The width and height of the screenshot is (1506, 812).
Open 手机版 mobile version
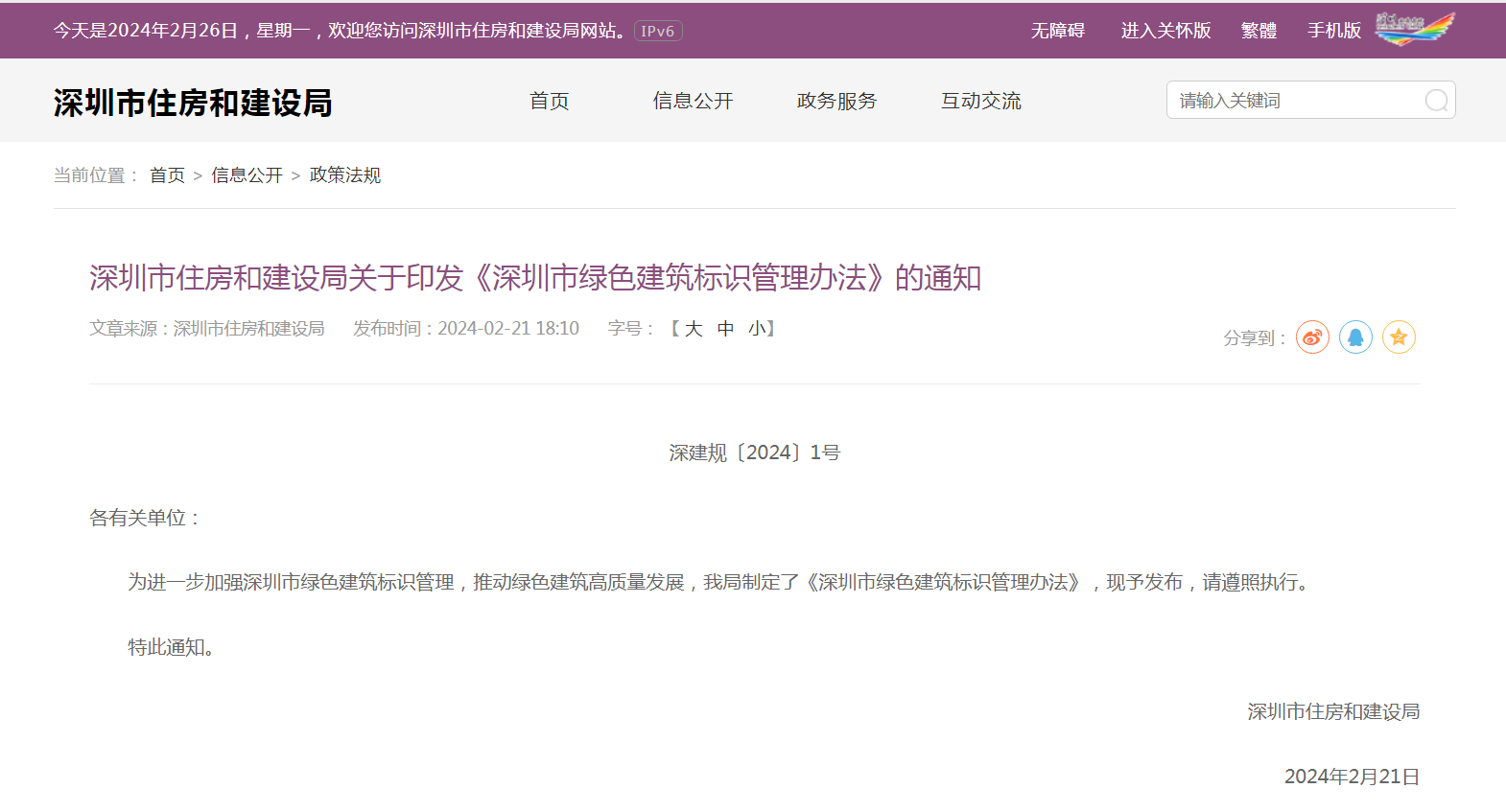point(1334,31)
